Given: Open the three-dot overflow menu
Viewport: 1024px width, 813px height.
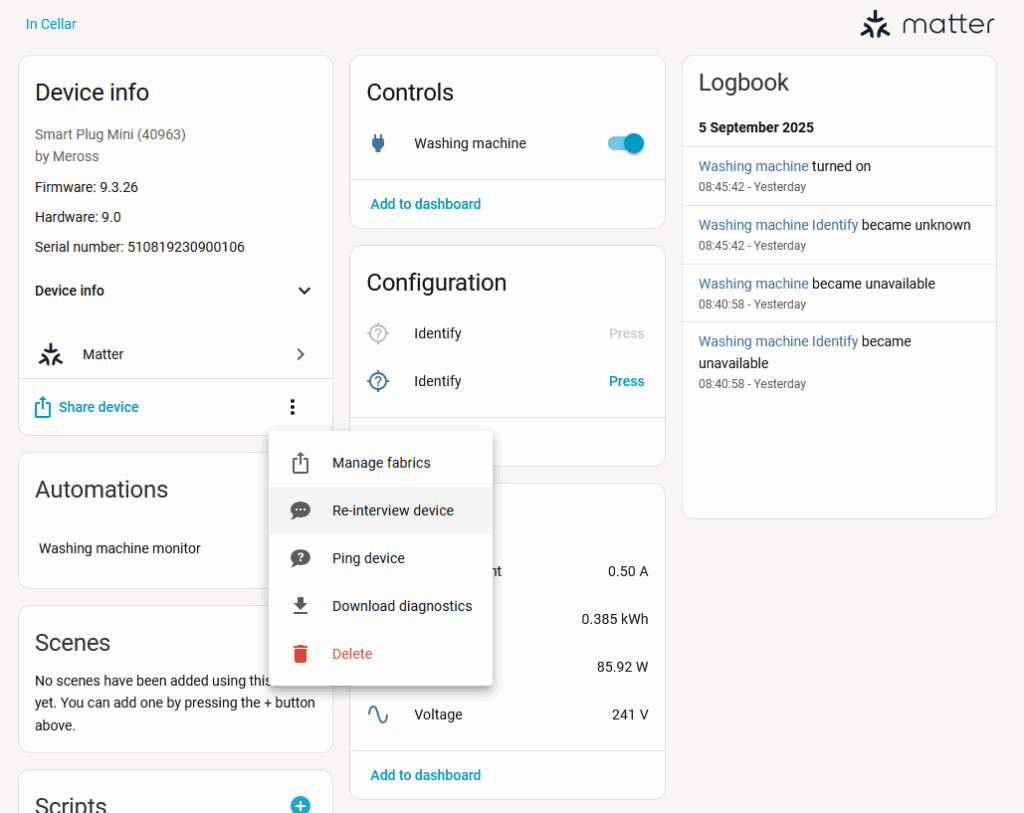Looking at the screenshot, I should click(292, 407).
